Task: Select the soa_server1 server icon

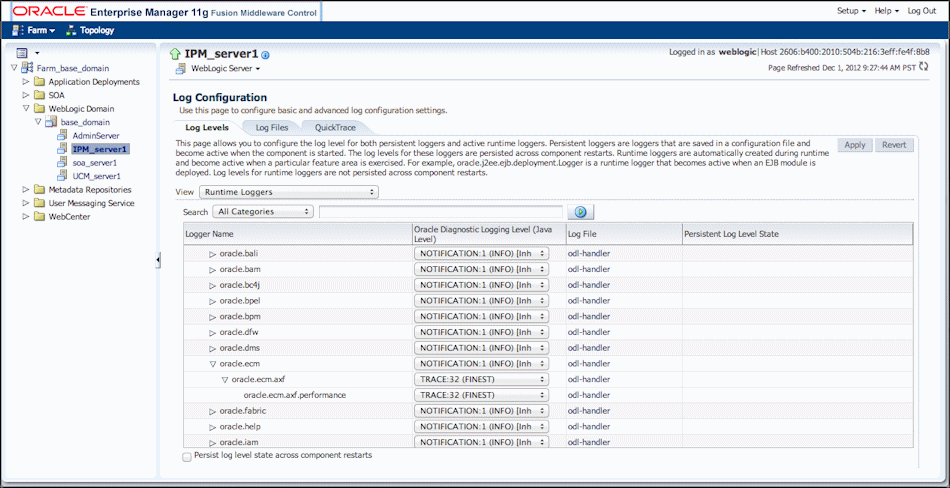Action: (x=64, y=162)
